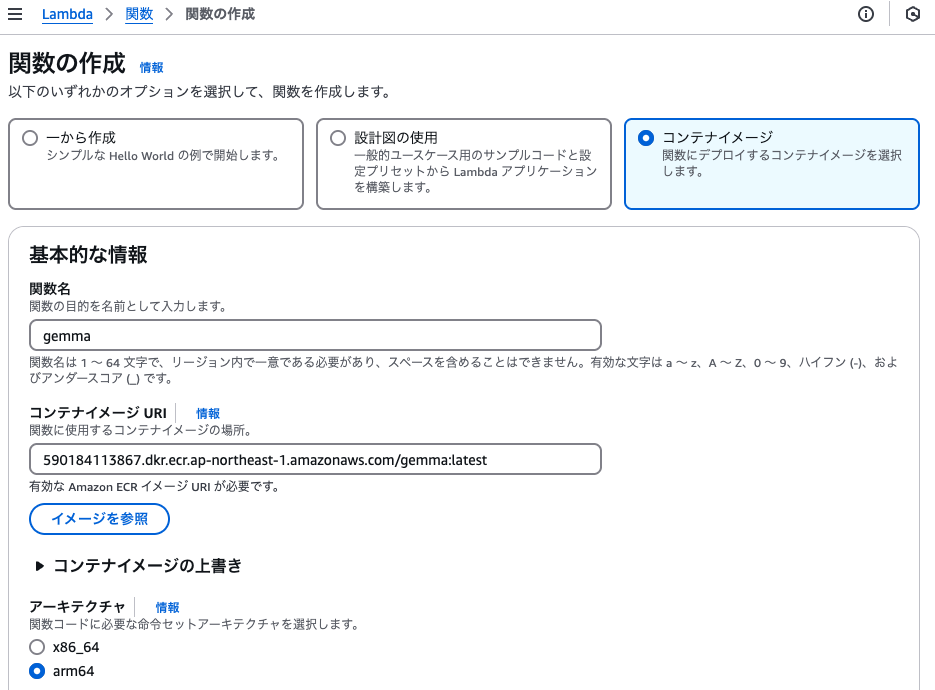This screenshot has height=690, width=935.
Task: Open the hamburger navigation menu
Action: coord(15,14)
